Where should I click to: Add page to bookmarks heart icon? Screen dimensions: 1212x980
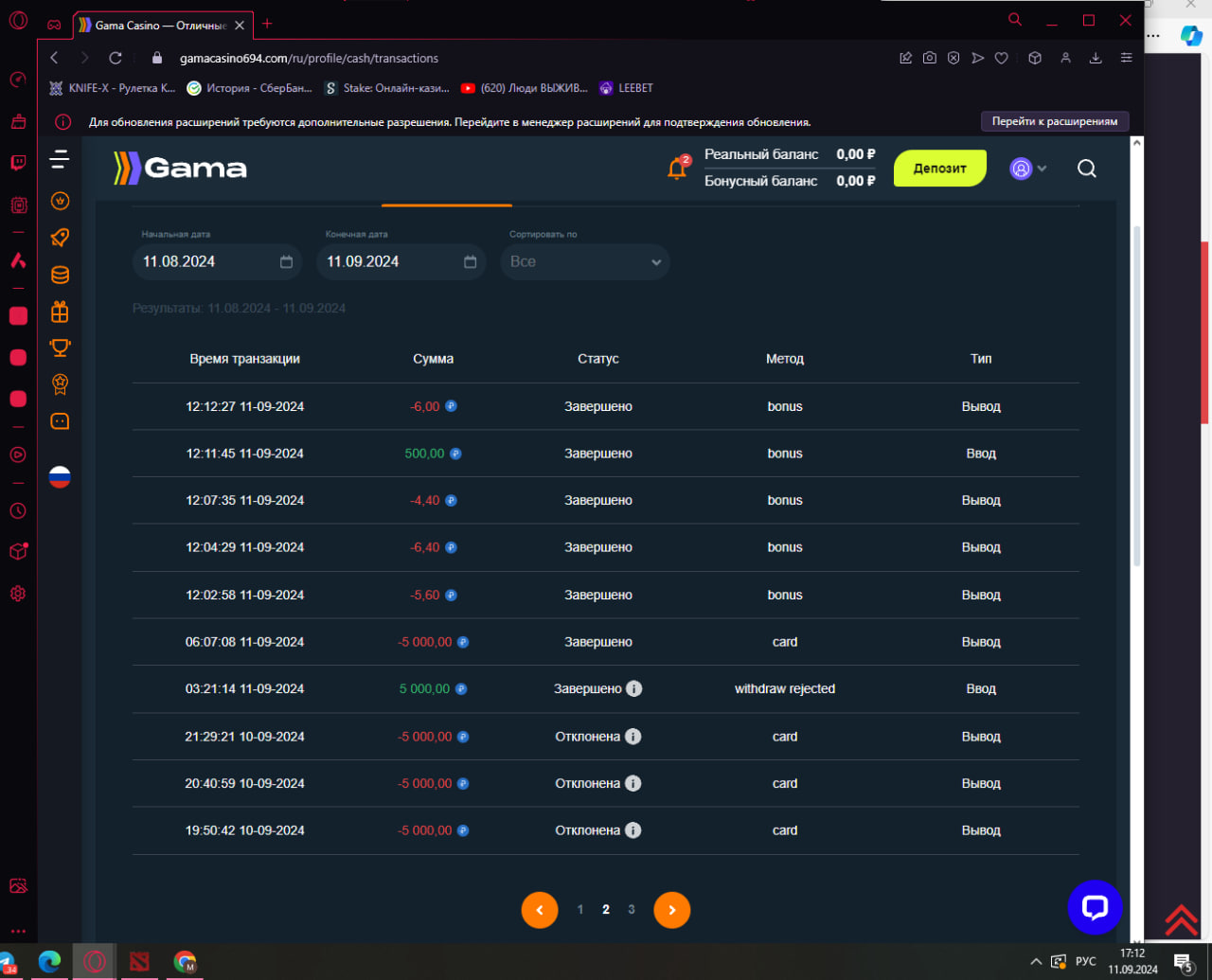pos(1001,58)
